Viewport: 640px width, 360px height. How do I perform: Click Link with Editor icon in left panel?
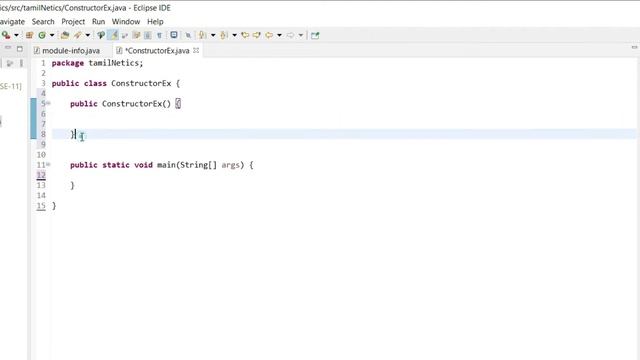coord(10,63)
